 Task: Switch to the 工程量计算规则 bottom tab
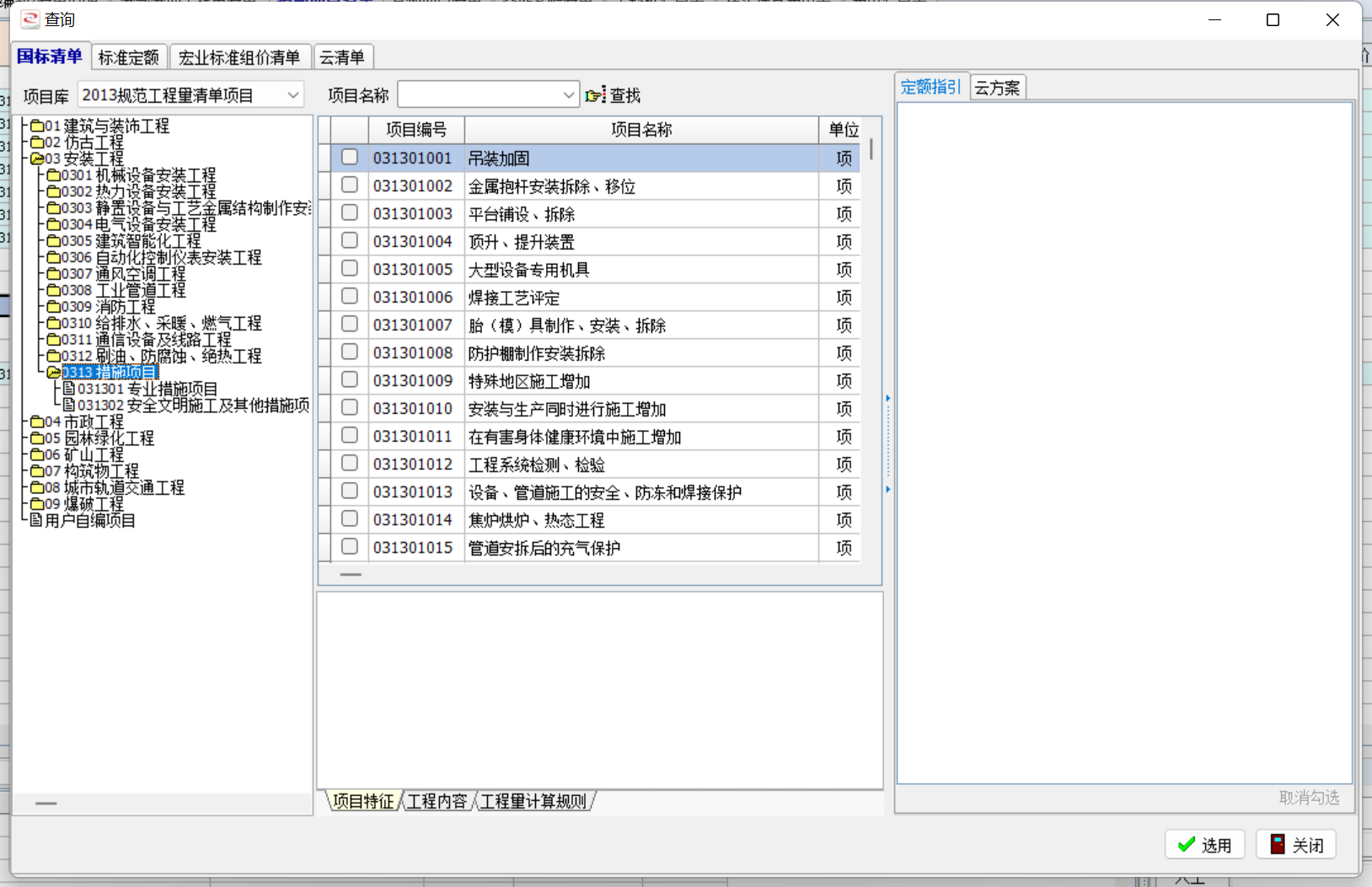pyautogui.click(x=533, y=802)
